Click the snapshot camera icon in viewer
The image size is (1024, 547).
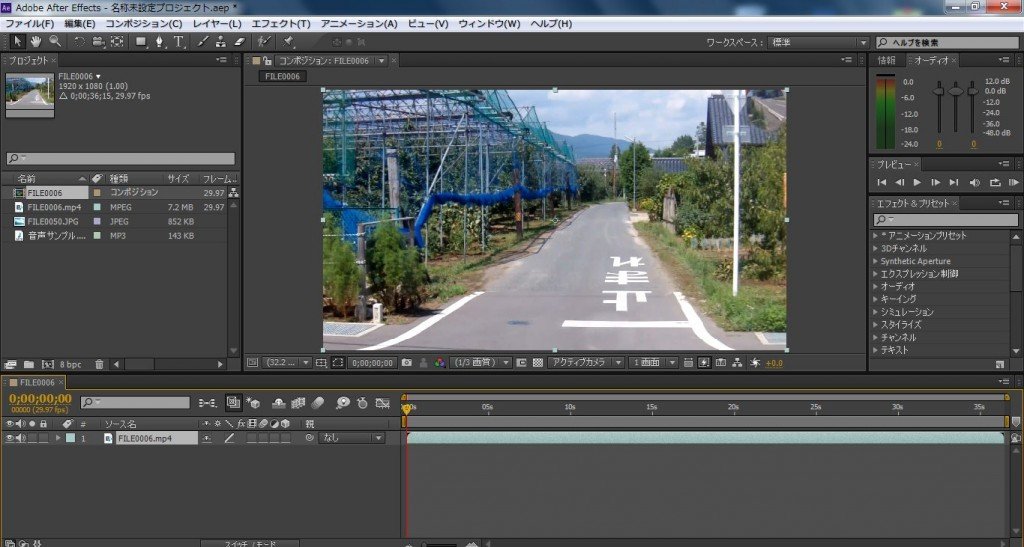click(407, 362)
